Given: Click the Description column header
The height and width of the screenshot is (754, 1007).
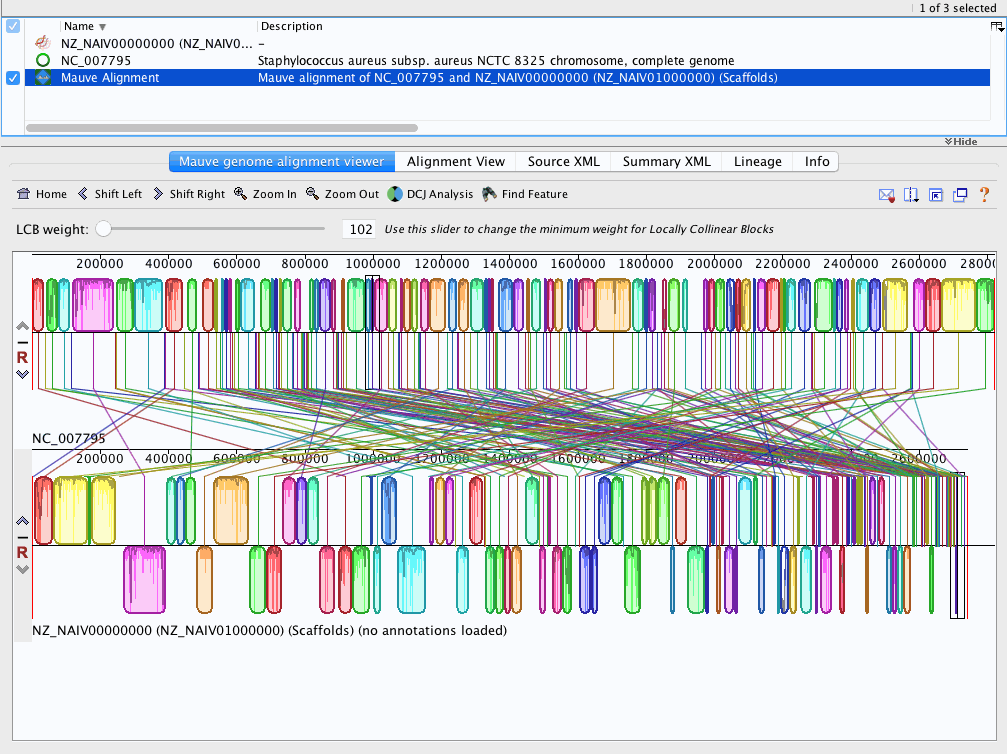Looking at the screenshot, I should click(x=292, y=26).
